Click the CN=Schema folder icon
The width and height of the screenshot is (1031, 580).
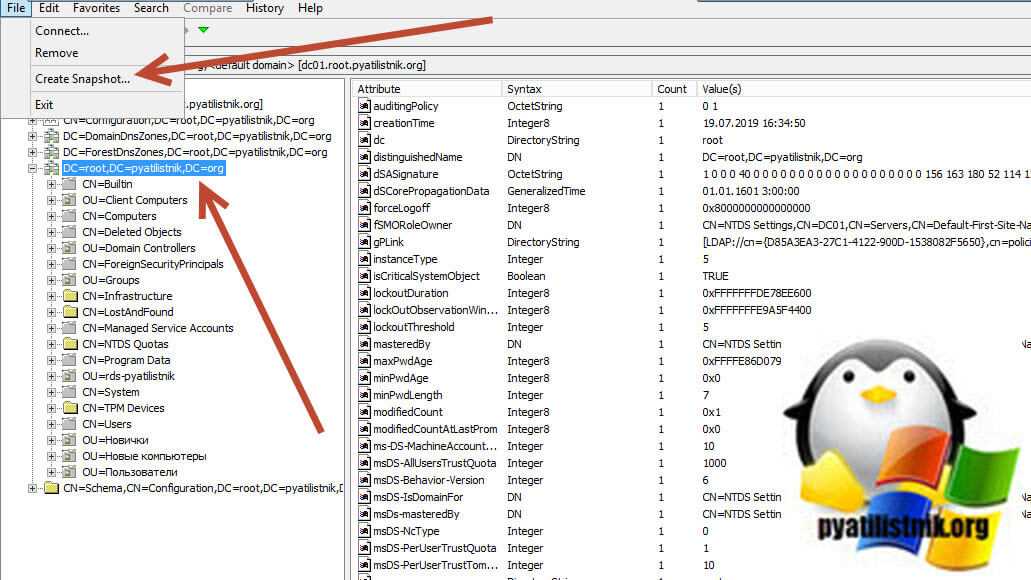coord(51,488)
